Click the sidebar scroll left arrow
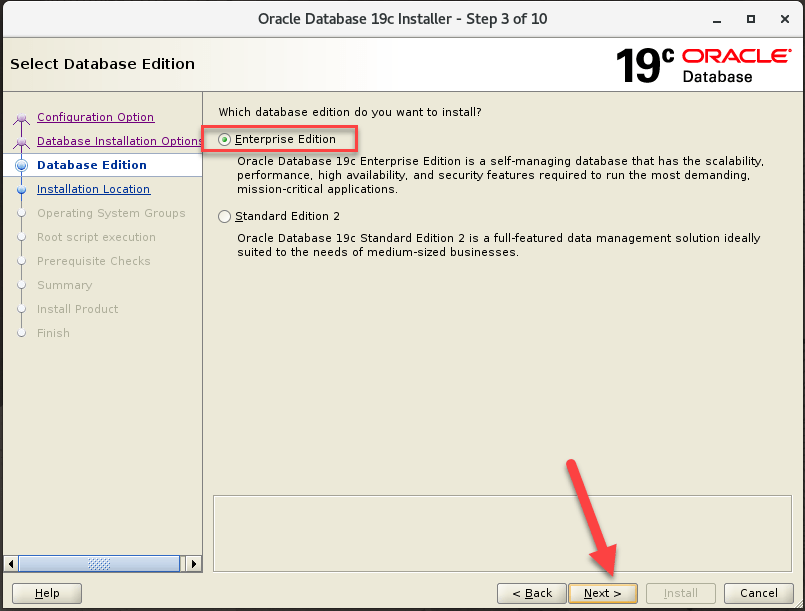The height and width of the screenshot is (611, 805). 11,564
